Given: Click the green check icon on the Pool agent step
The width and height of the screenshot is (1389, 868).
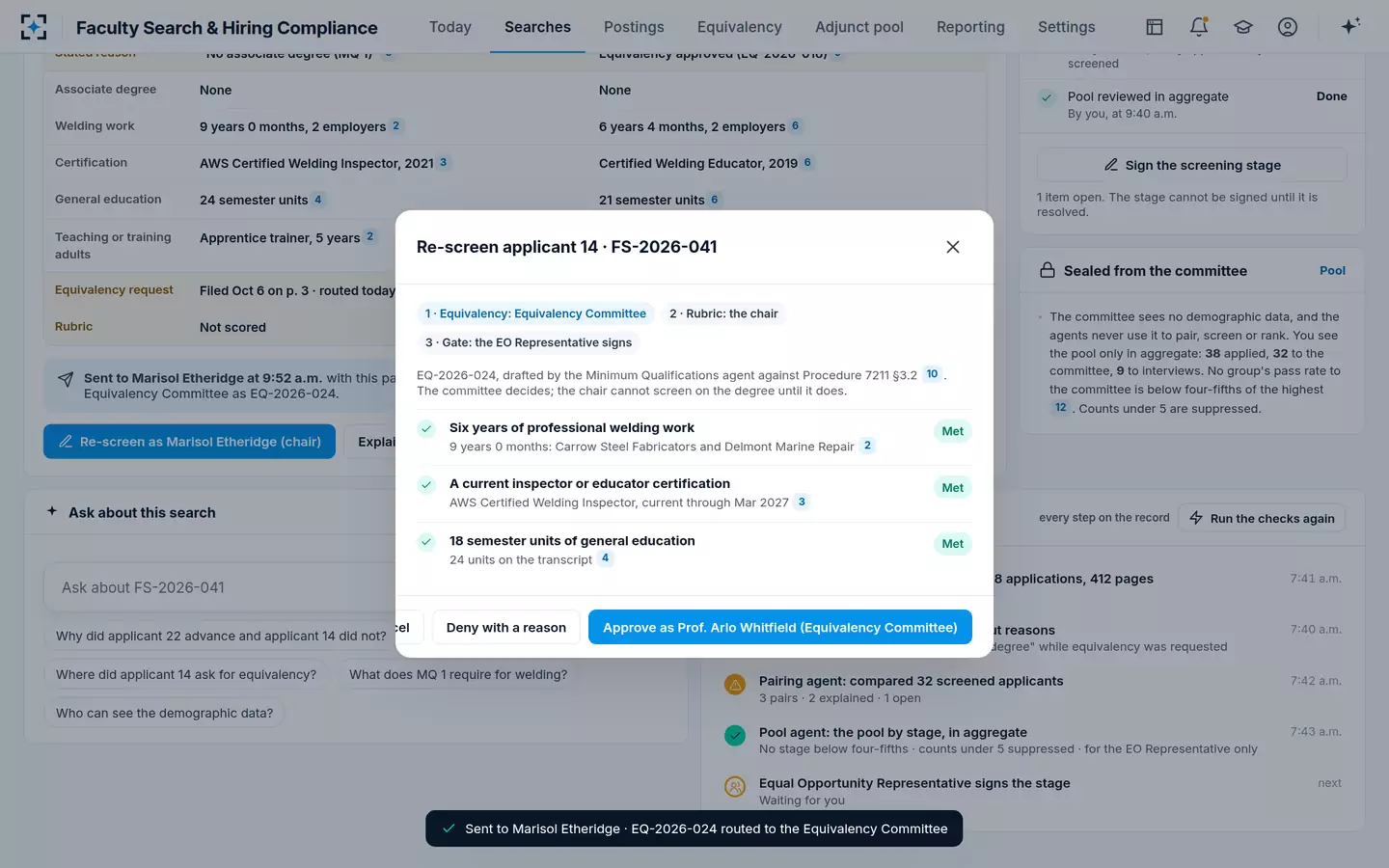Looking at the screenshot, I should tap(735, 736).
